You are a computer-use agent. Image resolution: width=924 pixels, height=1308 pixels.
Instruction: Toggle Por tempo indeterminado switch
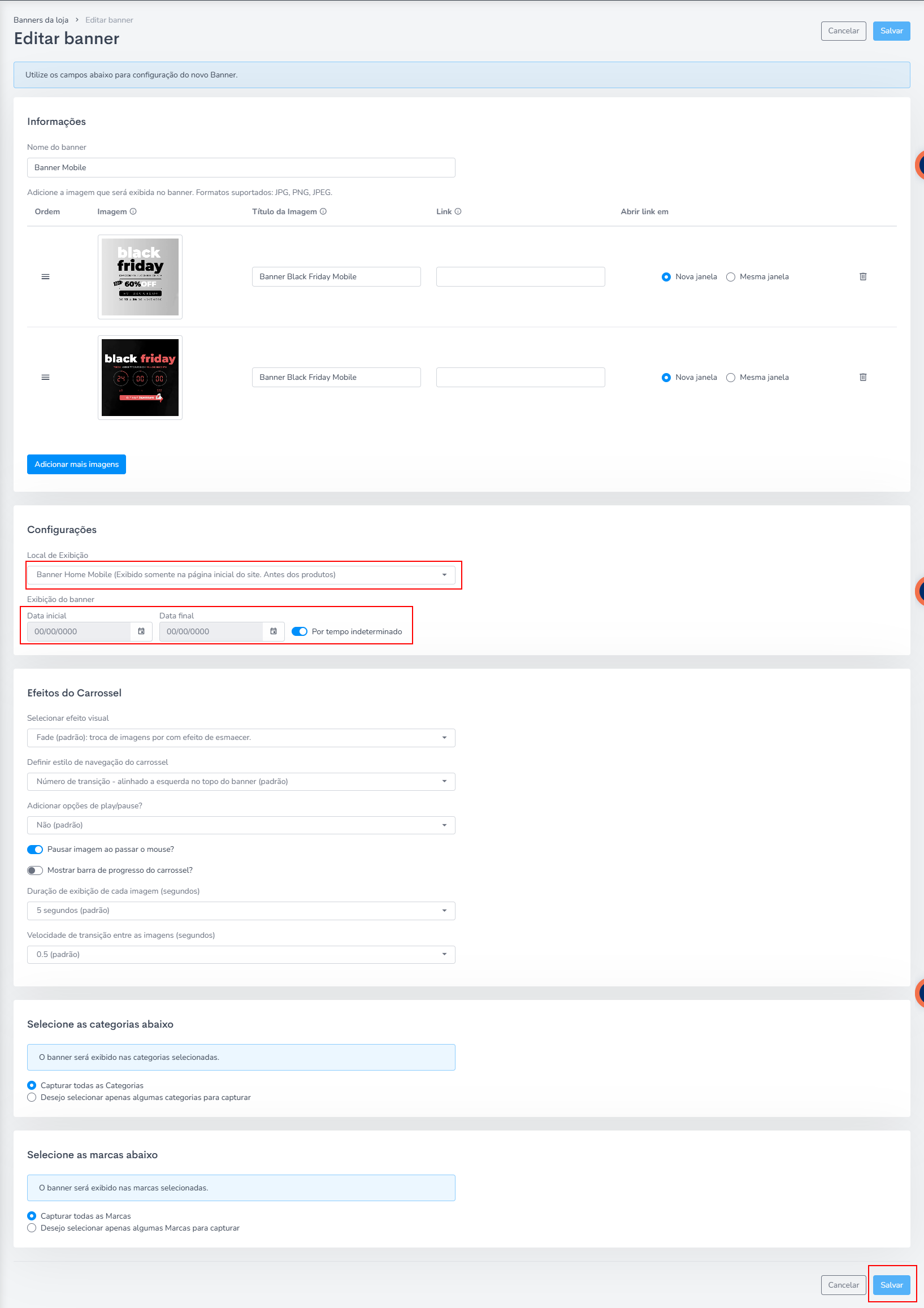[299, 631]
